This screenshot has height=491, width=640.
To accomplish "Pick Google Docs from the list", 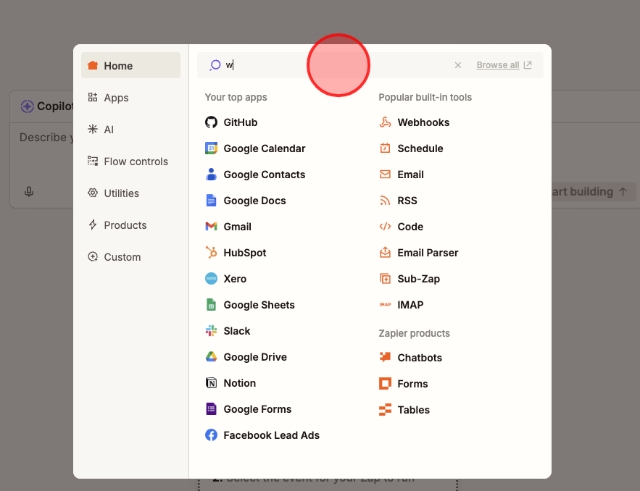I will (x=255, y=200).
